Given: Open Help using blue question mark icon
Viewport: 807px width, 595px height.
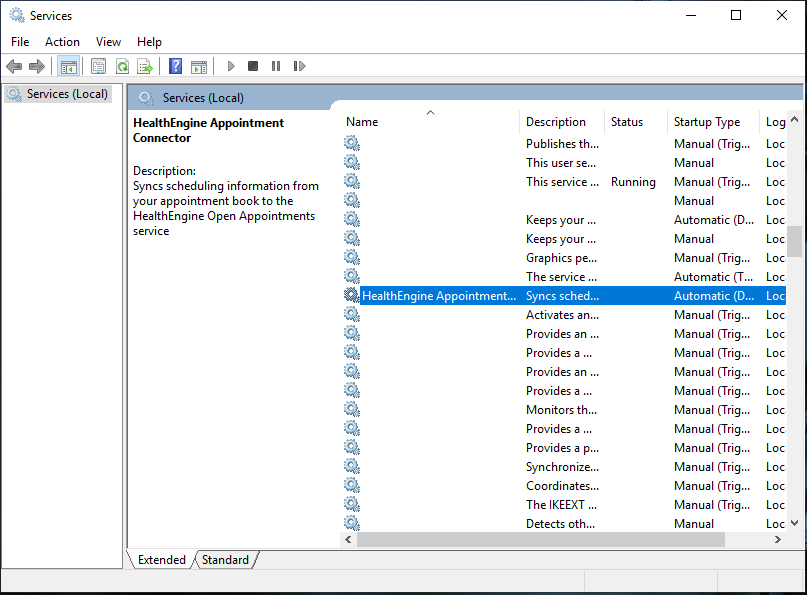Looking at the screenshot, I should [x=175, y=67].
